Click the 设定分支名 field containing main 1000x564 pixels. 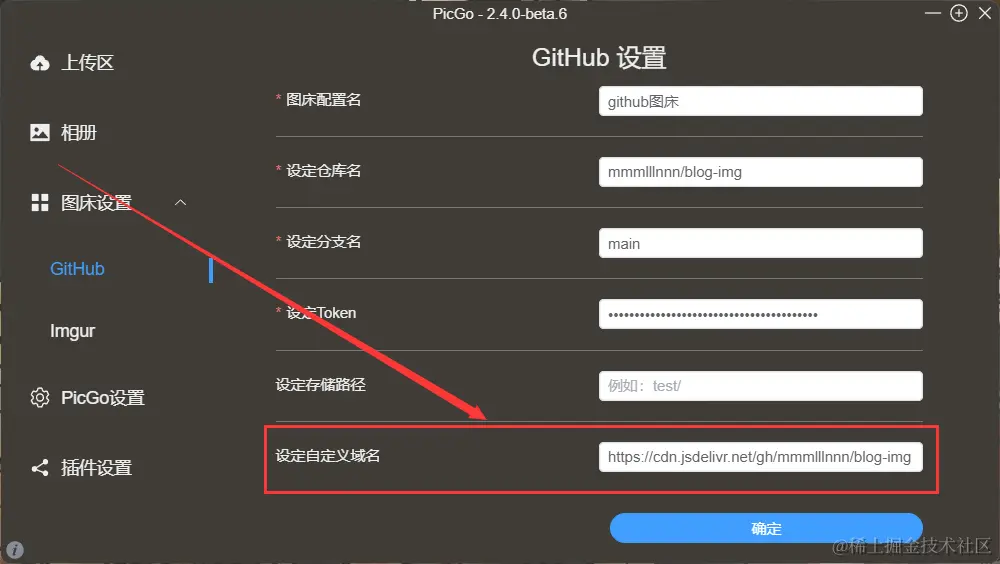(760, 243)
